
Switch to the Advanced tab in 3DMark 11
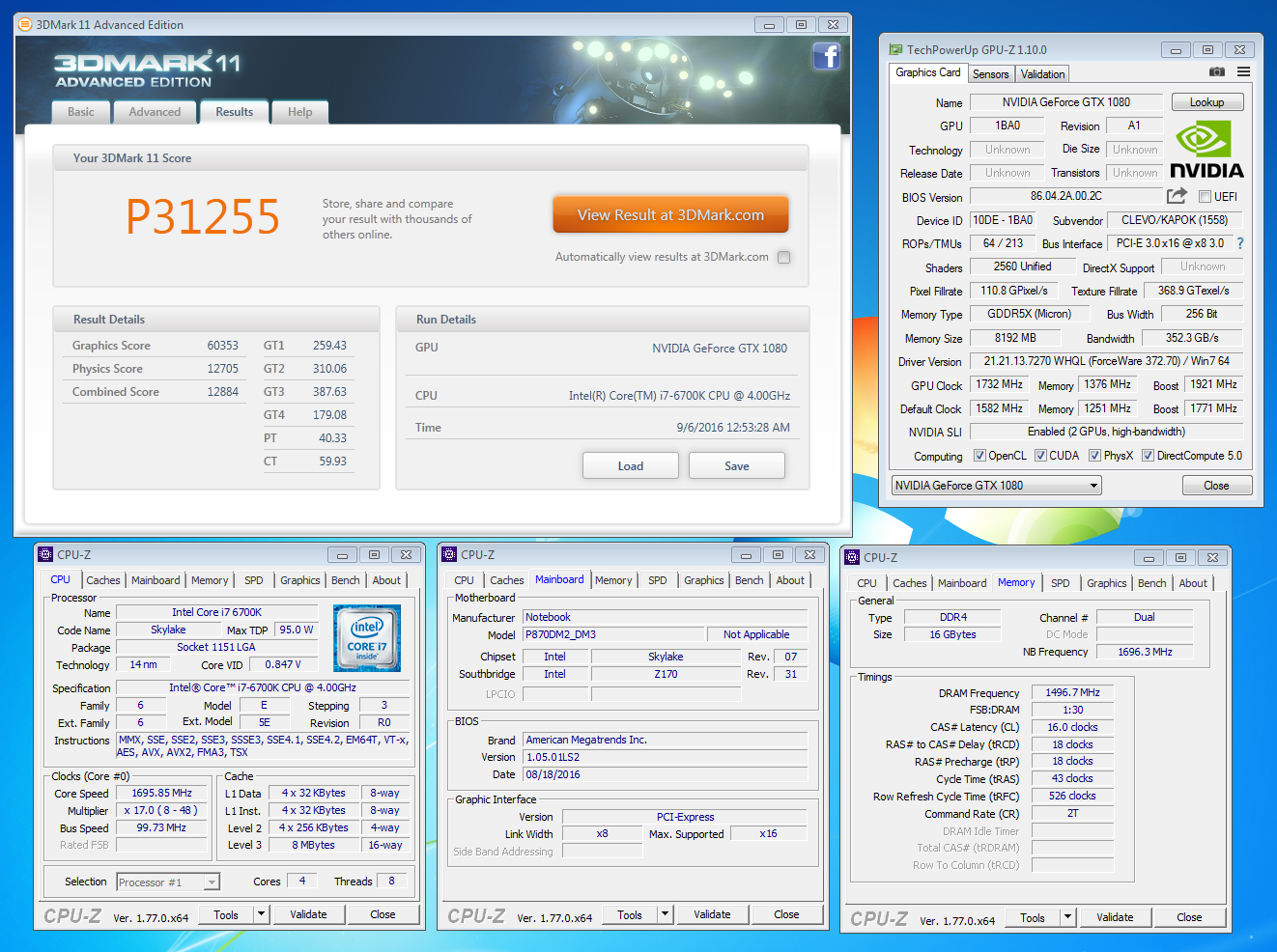(155, 112)
